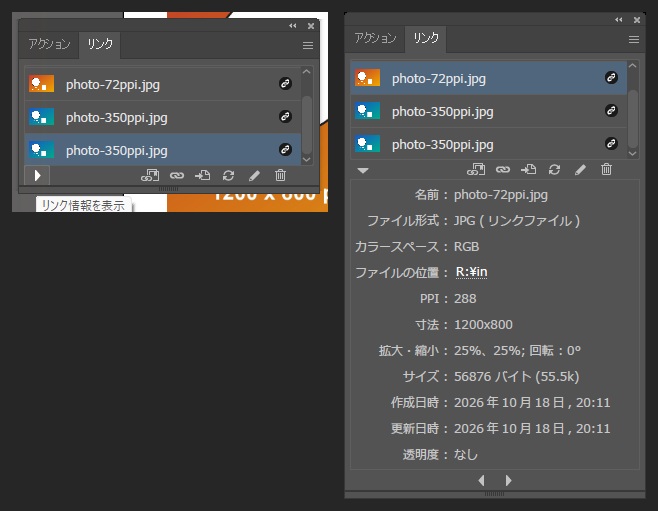
Task: Switch to アクション tab in left panel
Action: [49, 44]
